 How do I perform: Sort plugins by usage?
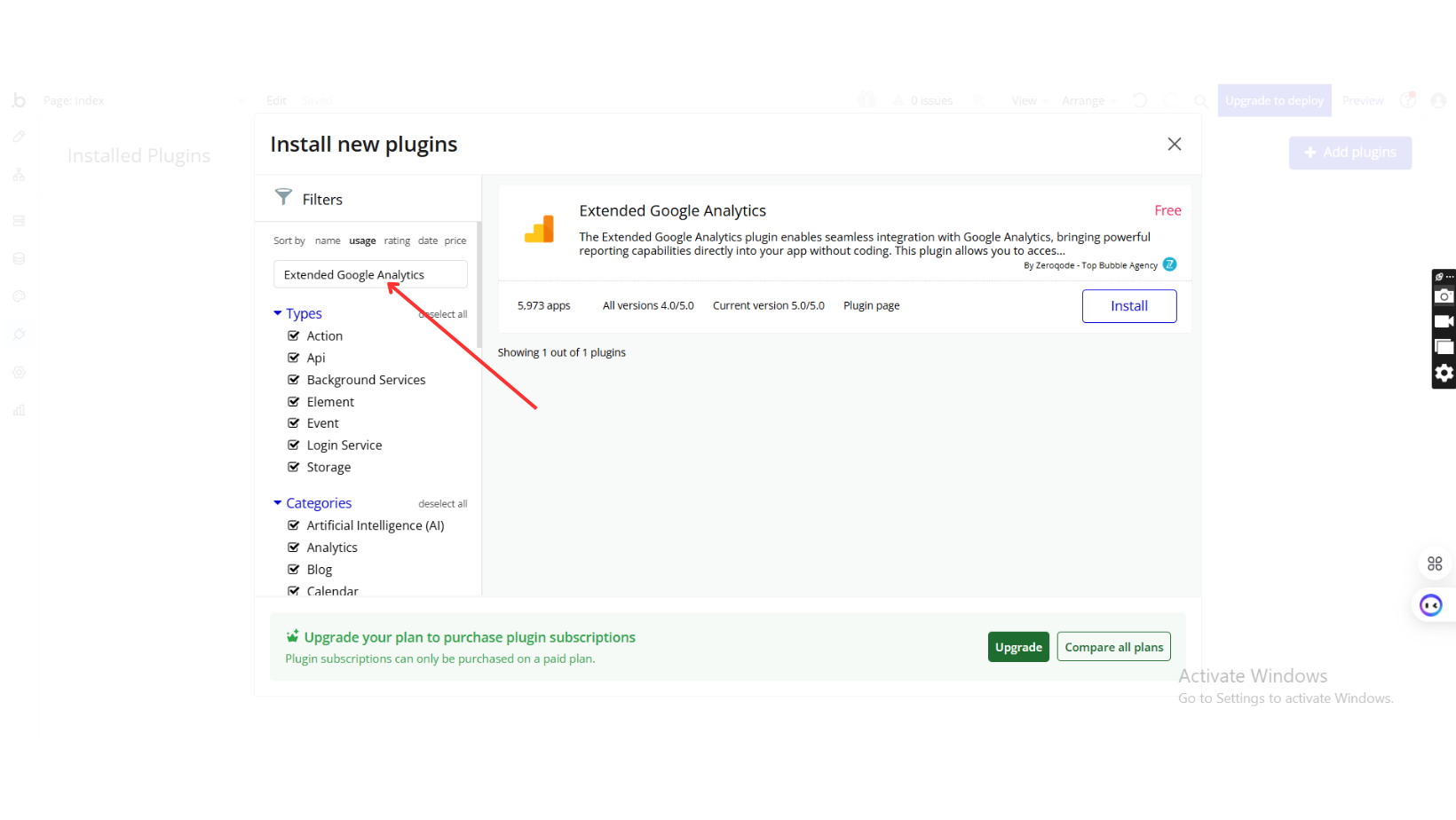[x=362, y=240]
